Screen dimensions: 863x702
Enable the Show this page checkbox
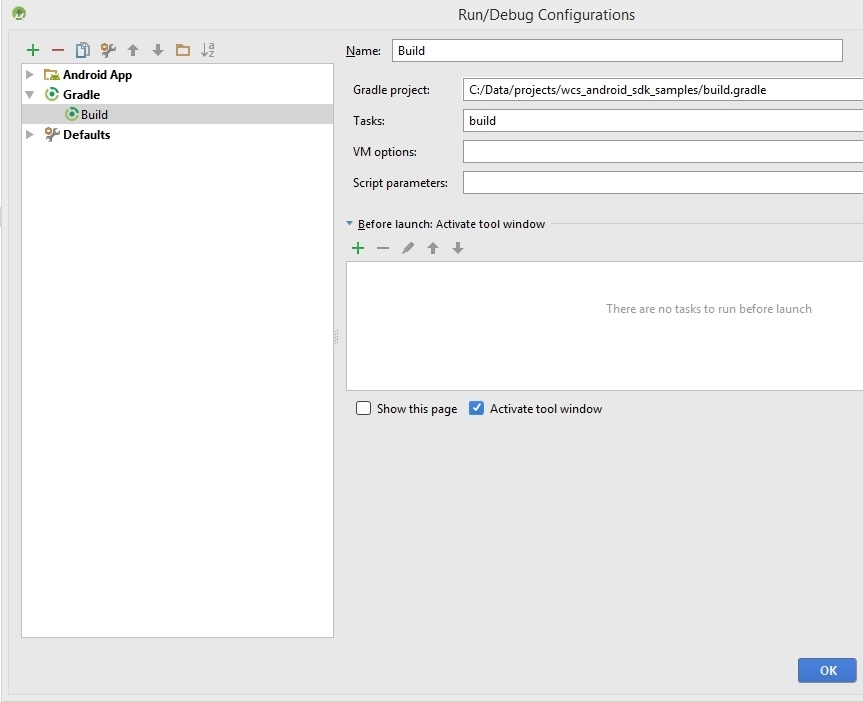coord(364,408)
